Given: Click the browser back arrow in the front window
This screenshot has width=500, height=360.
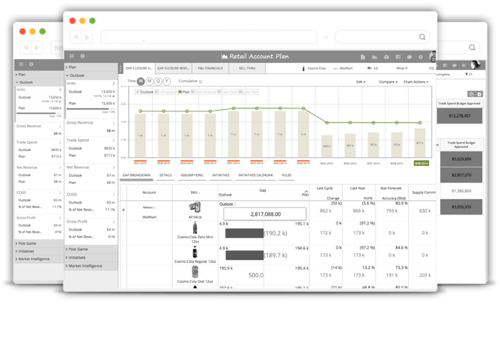Looking at the screenshot, I should pyautogui.click(x=76, y=37).
